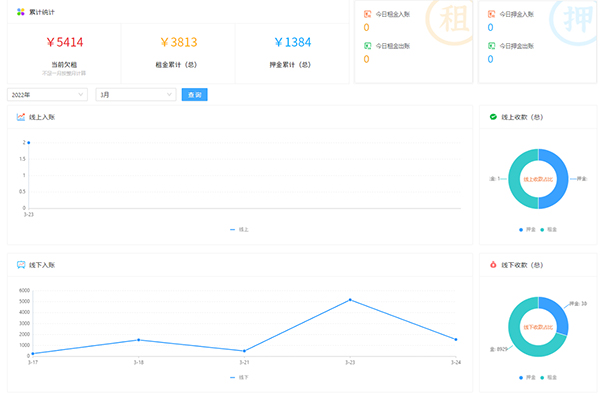
Task: Click the blue 查询 query button
Action: 194,95
